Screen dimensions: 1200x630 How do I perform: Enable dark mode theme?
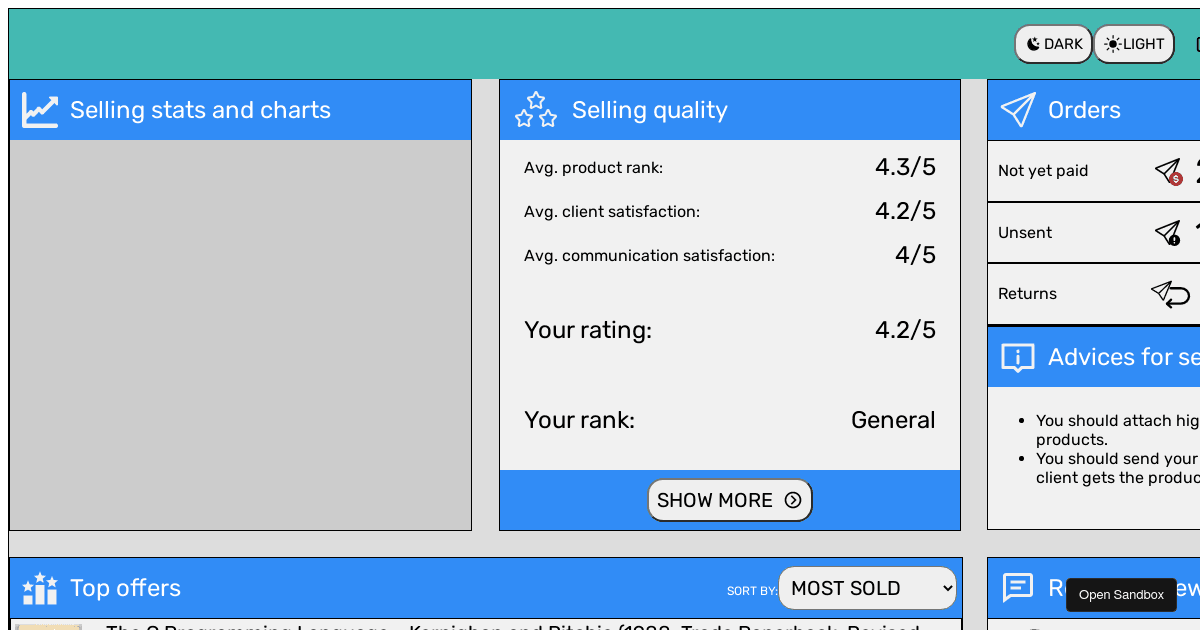(1052, 44)
